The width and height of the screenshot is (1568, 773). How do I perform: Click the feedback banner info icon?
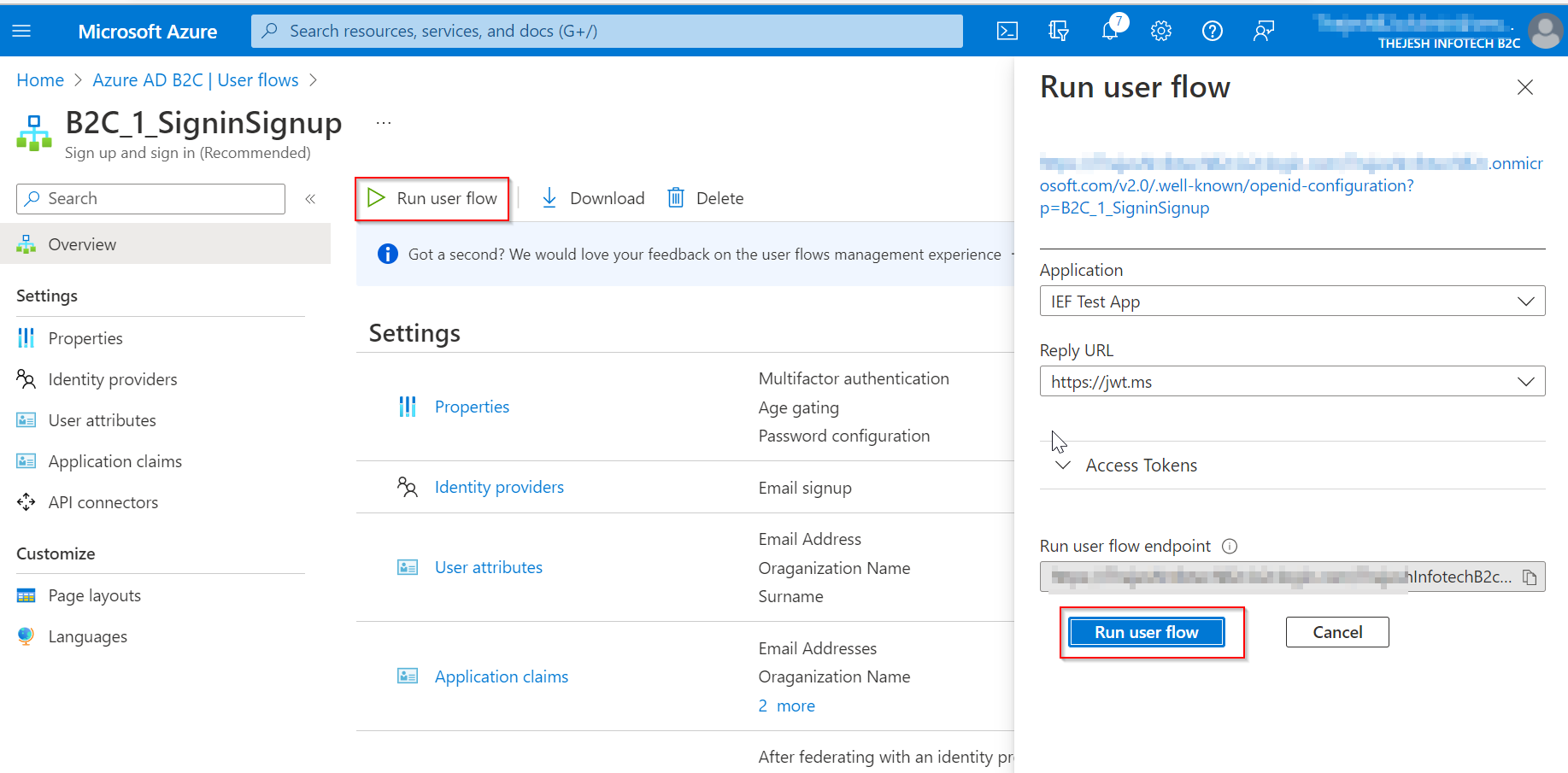tap(388, 254)
